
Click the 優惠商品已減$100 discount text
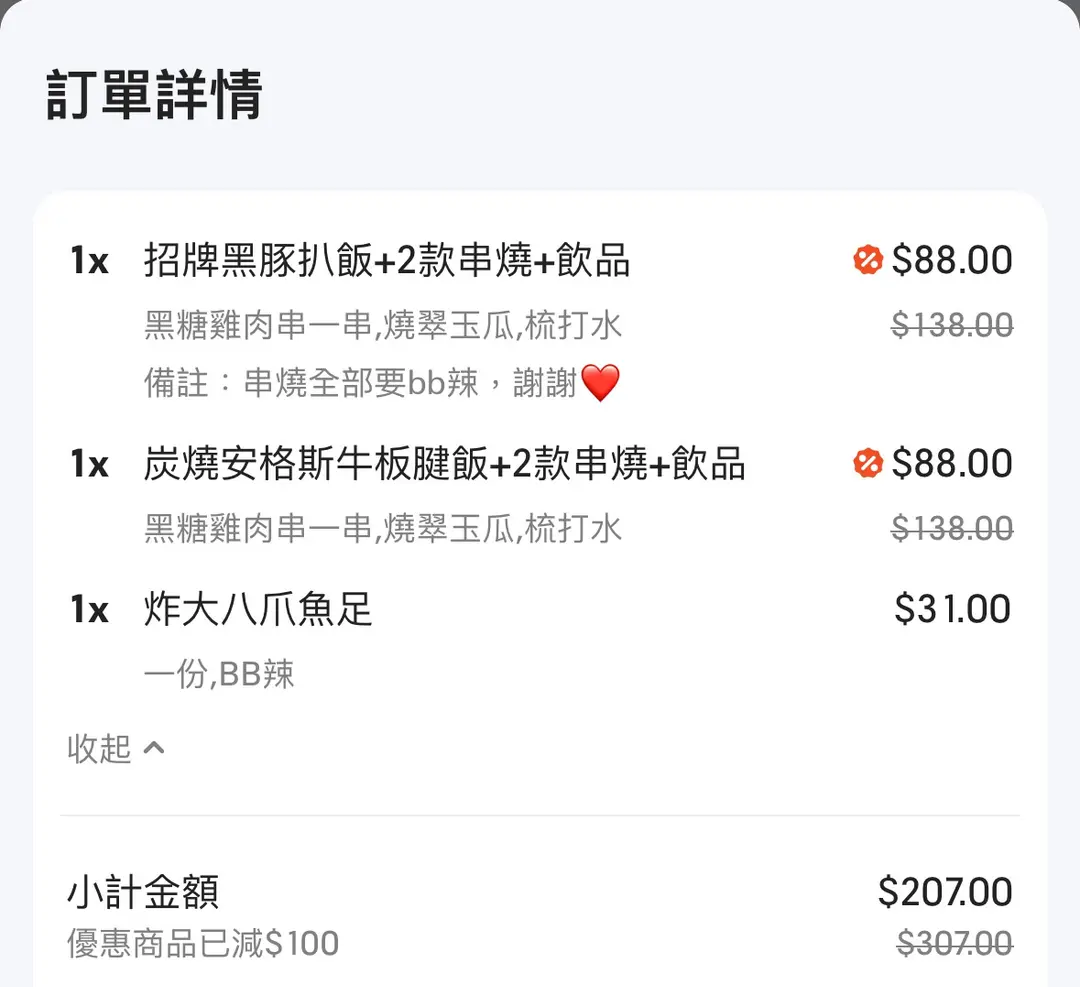coord(203,944)
